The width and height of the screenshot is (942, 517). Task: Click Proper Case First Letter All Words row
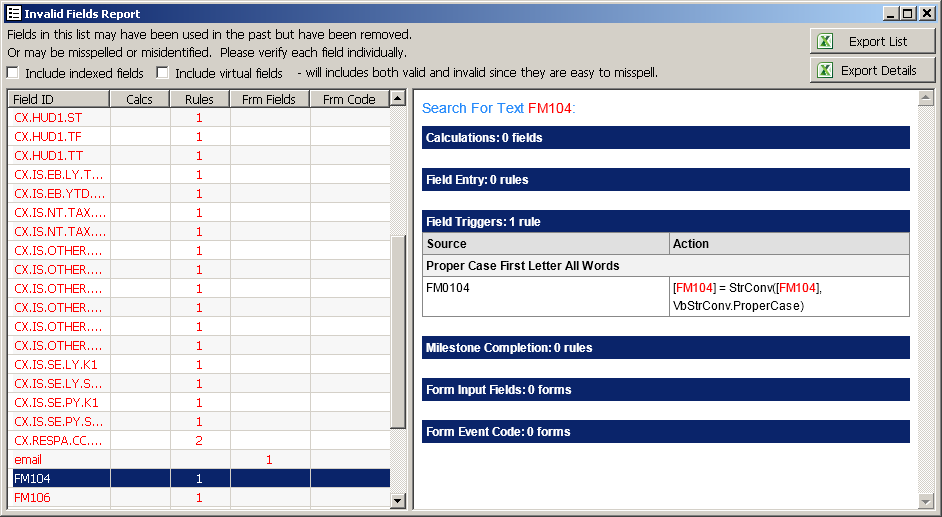666,265
